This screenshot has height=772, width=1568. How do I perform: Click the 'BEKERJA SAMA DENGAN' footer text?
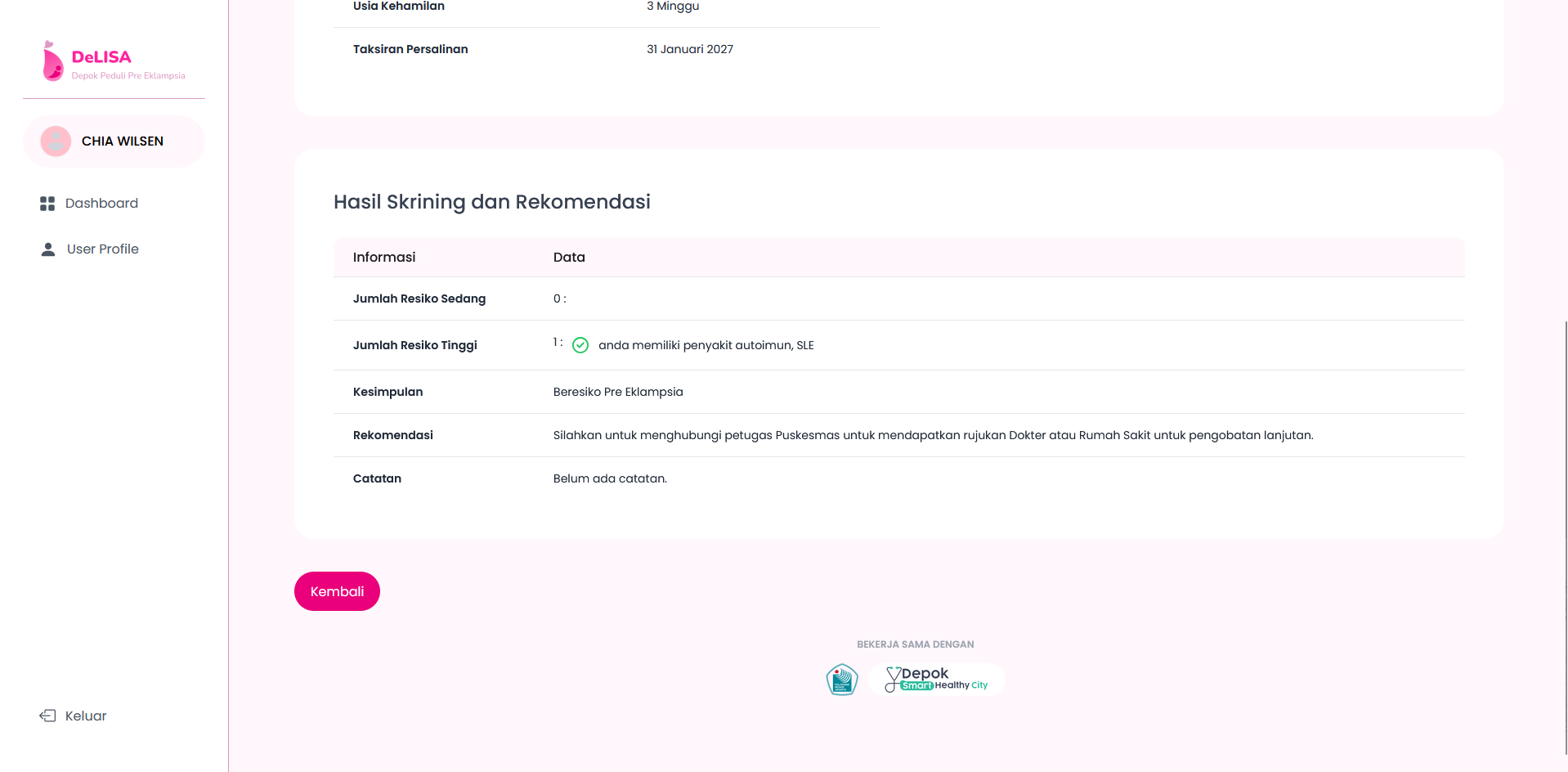click(916, 644)
